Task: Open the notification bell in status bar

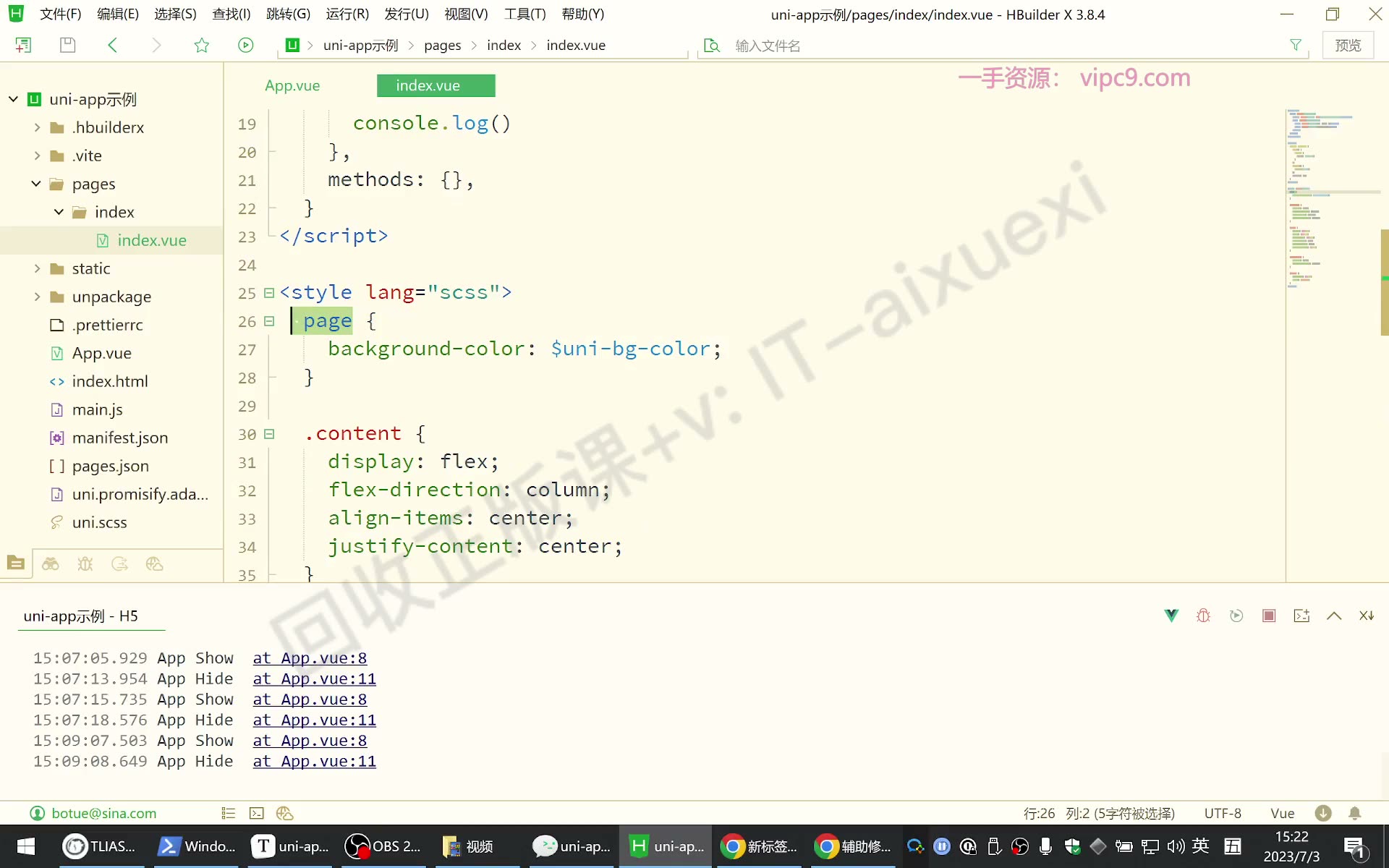Action: 1355,813
